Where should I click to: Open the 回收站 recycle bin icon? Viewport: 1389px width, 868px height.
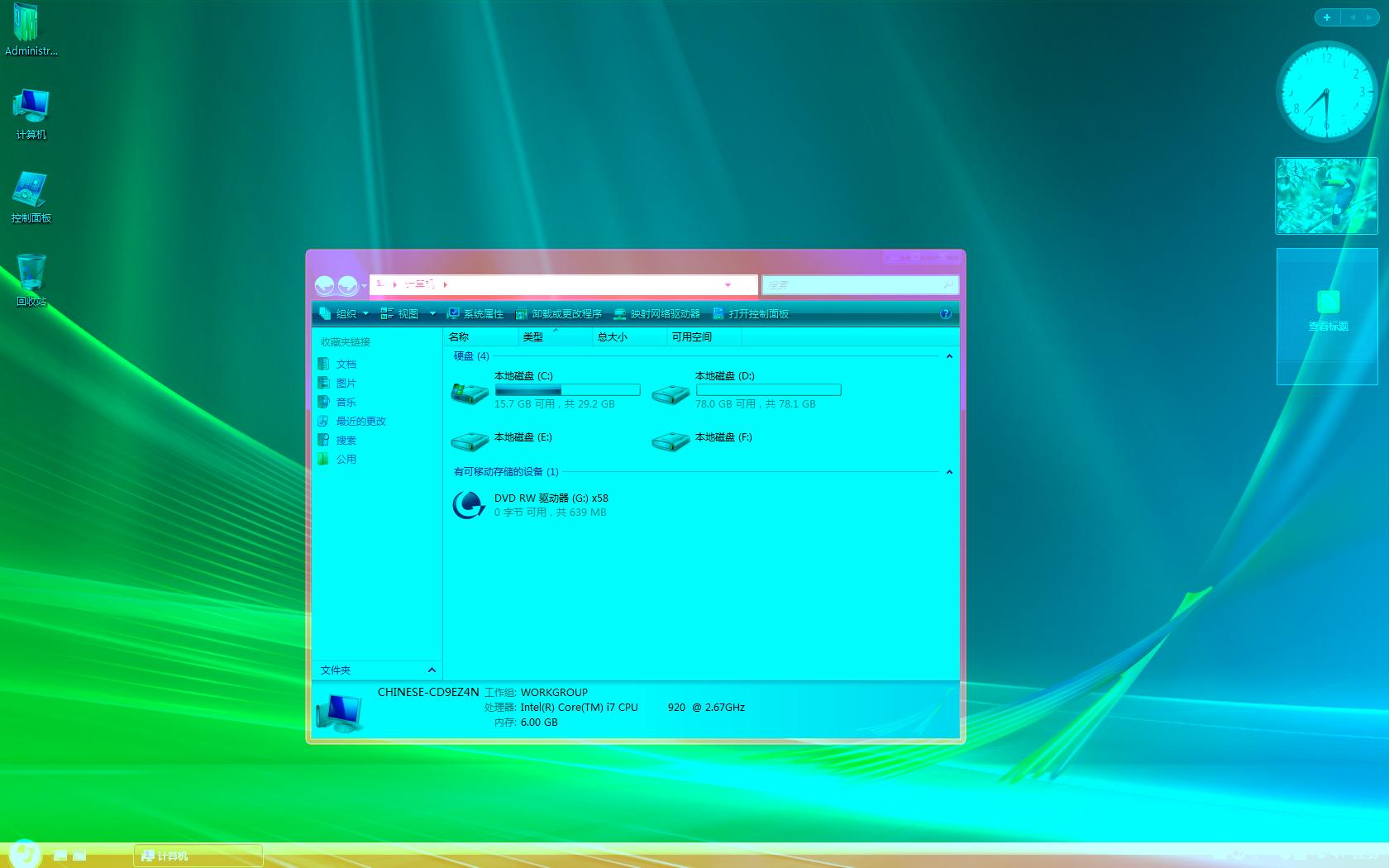(x=31, y=280)
